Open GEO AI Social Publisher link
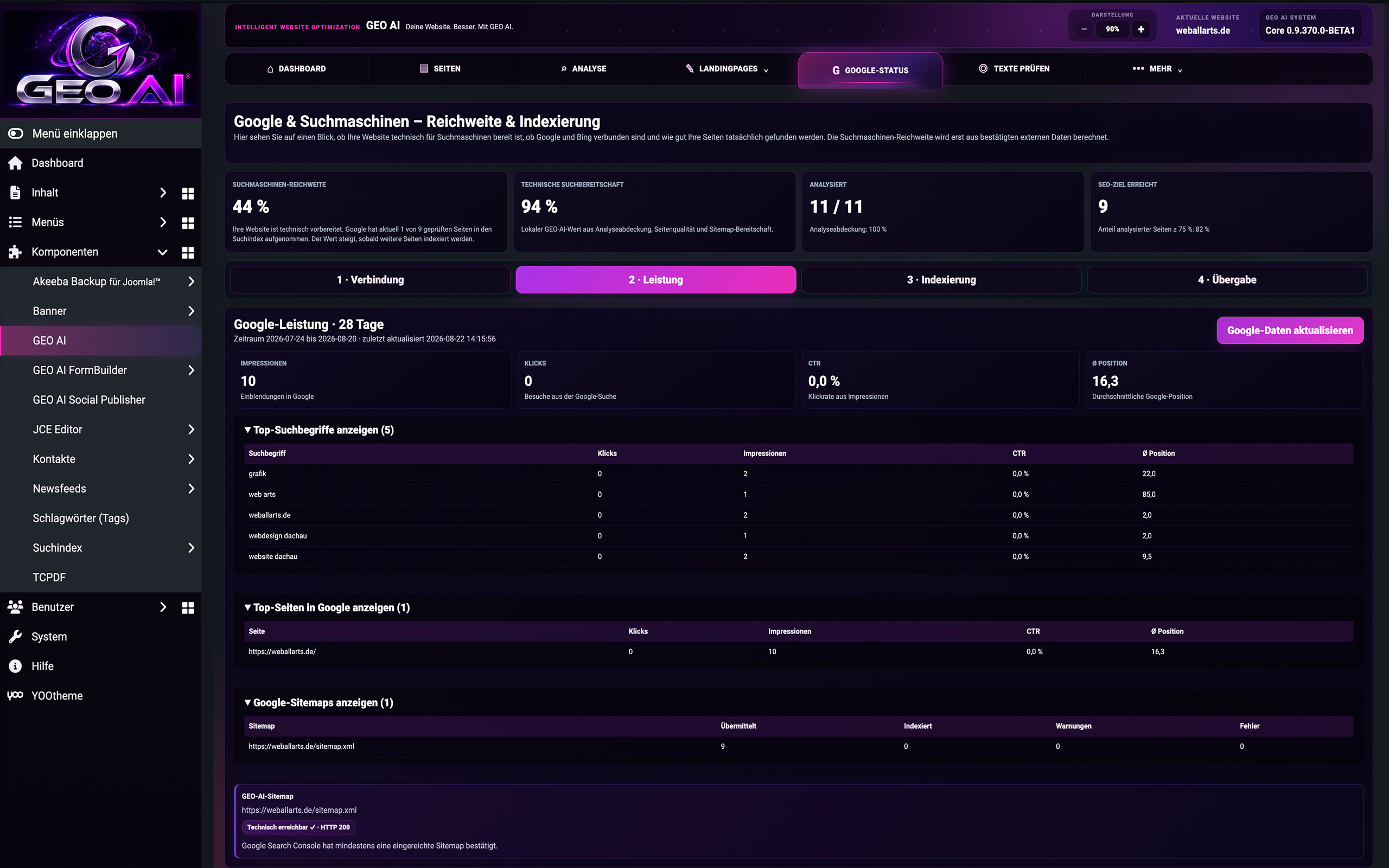This screenshot has width=1389, height=868. point(89,400)
